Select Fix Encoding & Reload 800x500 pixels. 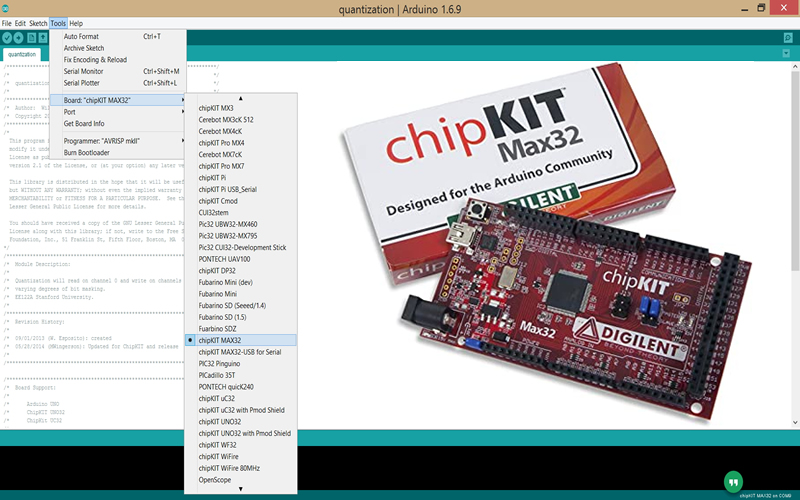[118, 60]
